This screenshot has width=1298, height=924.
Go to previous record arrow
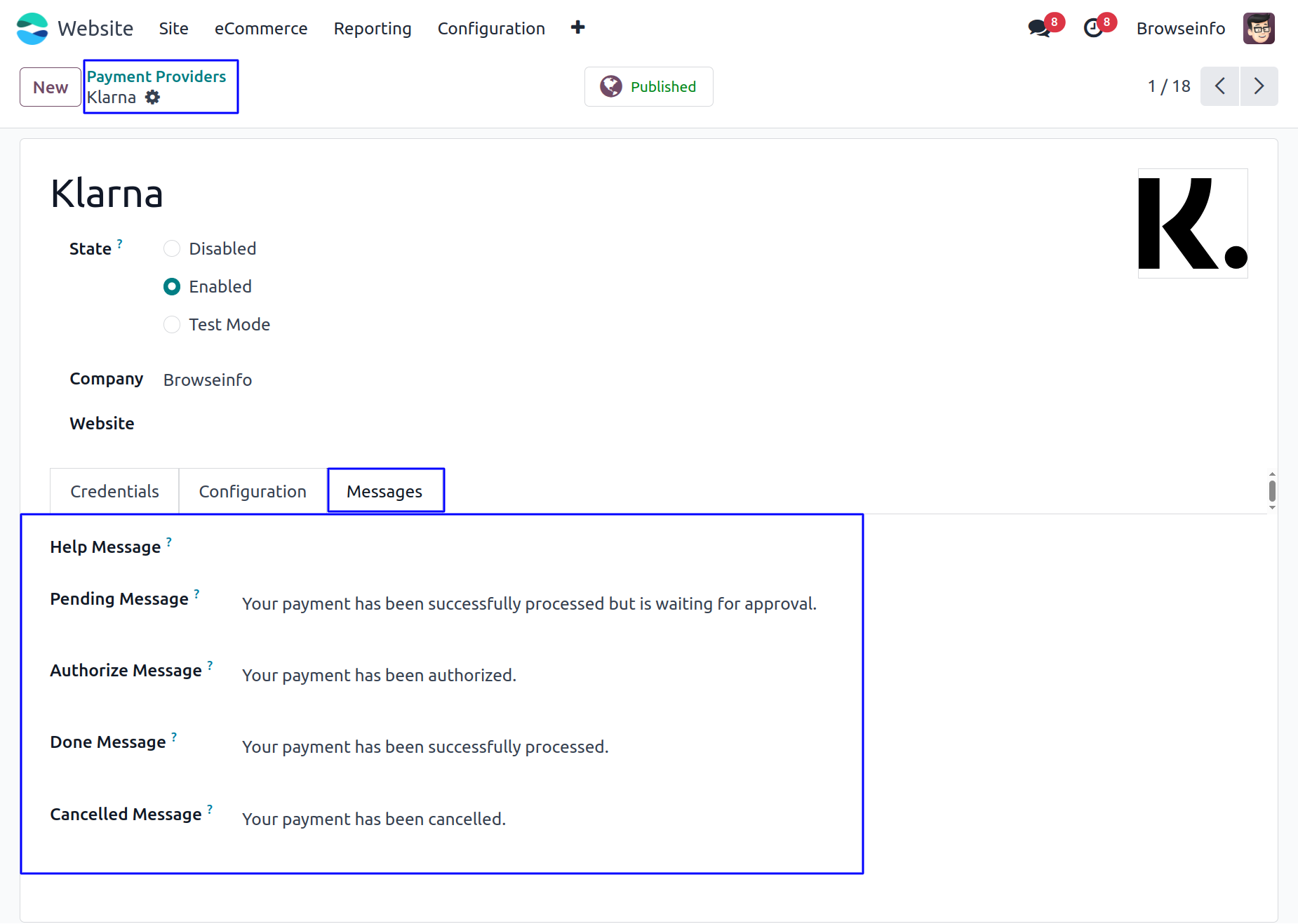pyautogui.click(x=1219, y=86)
